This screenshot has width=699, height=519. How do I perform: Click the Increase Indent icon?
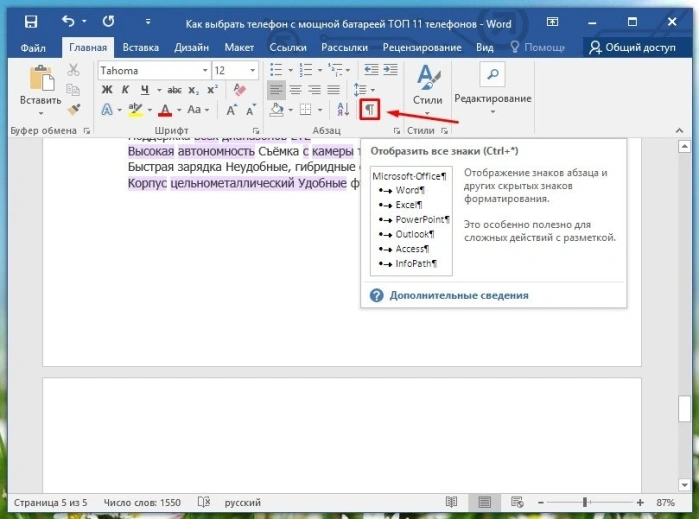(391, 70)
